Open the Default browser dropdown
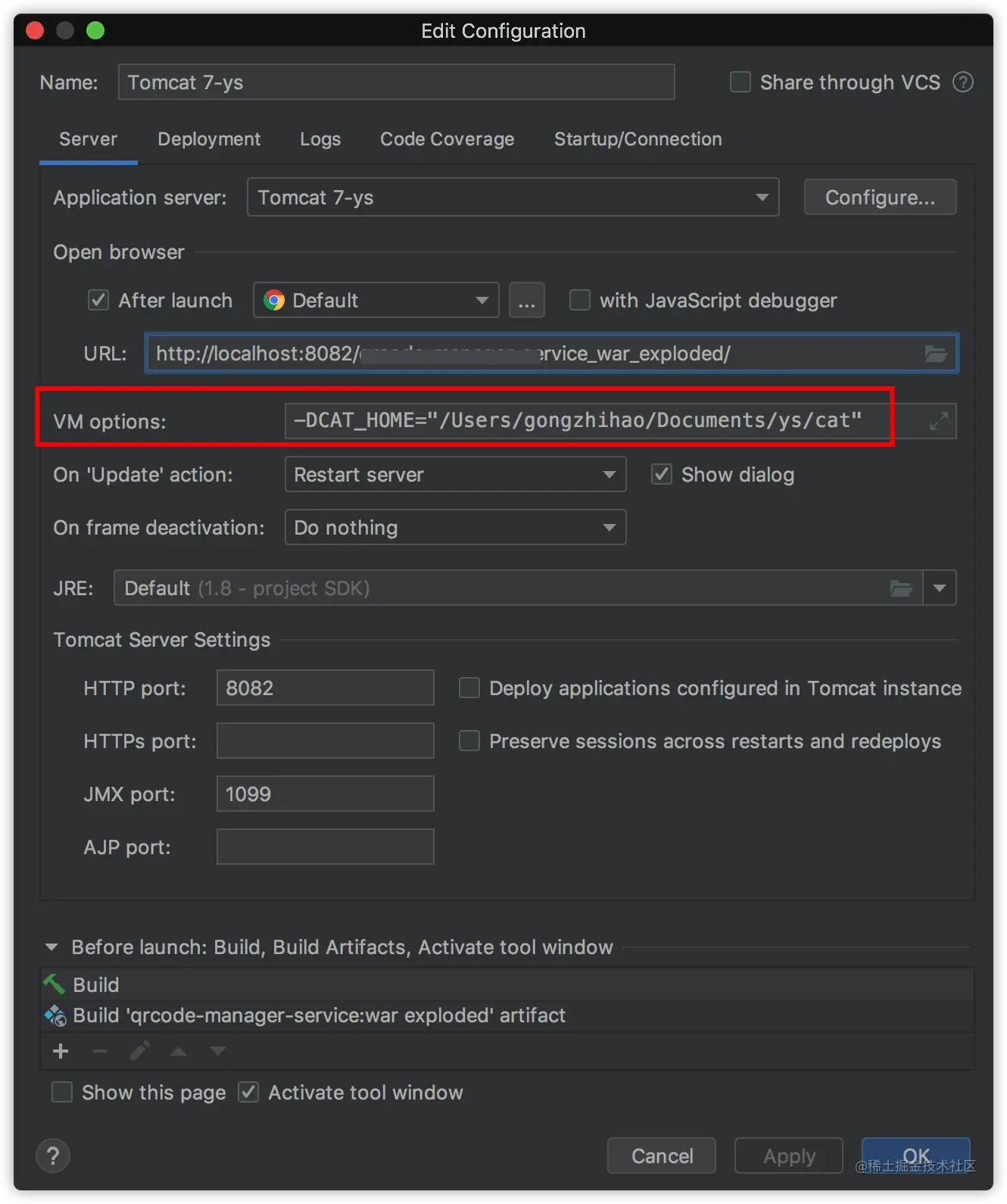This screenshot has width=1007, height=1204. (376, 301)
